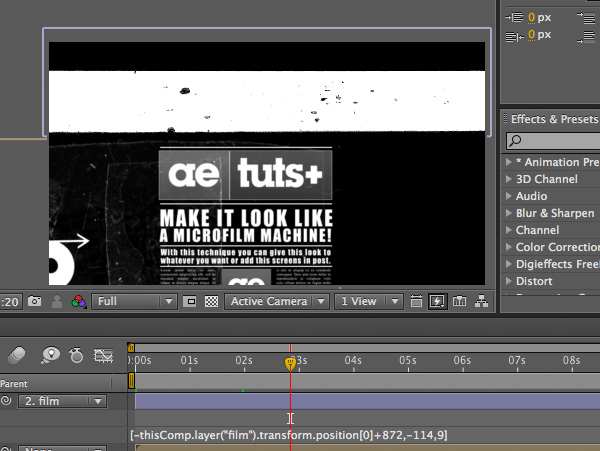The width and height of the screenshot is (600, 451).
Task: Expand the Blur & Sharpen category
Action: (509, 213)
